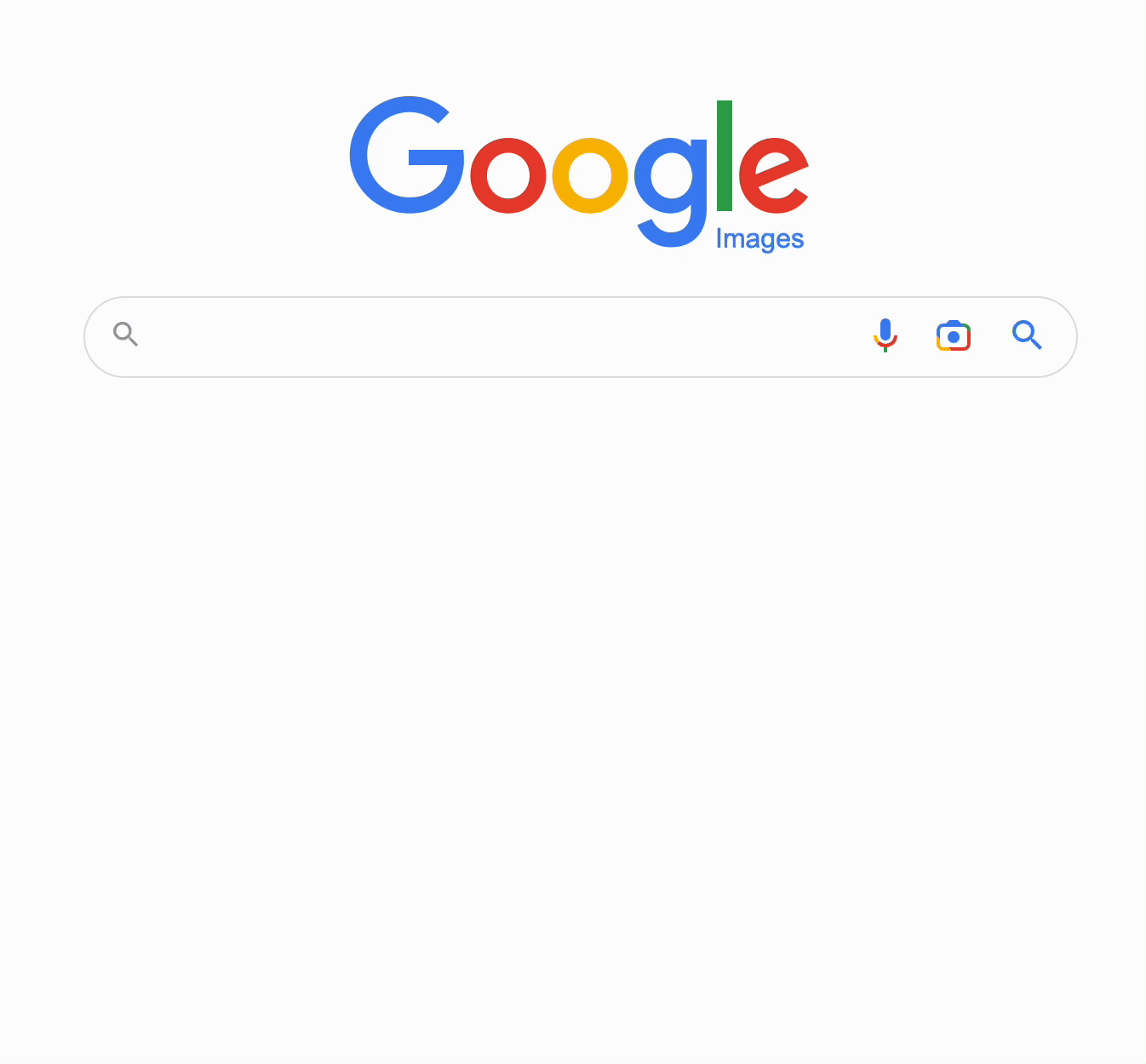Select the word Images beside the logo
Viewport: 1146px width, 1064px height.
[x=759, y=239]
